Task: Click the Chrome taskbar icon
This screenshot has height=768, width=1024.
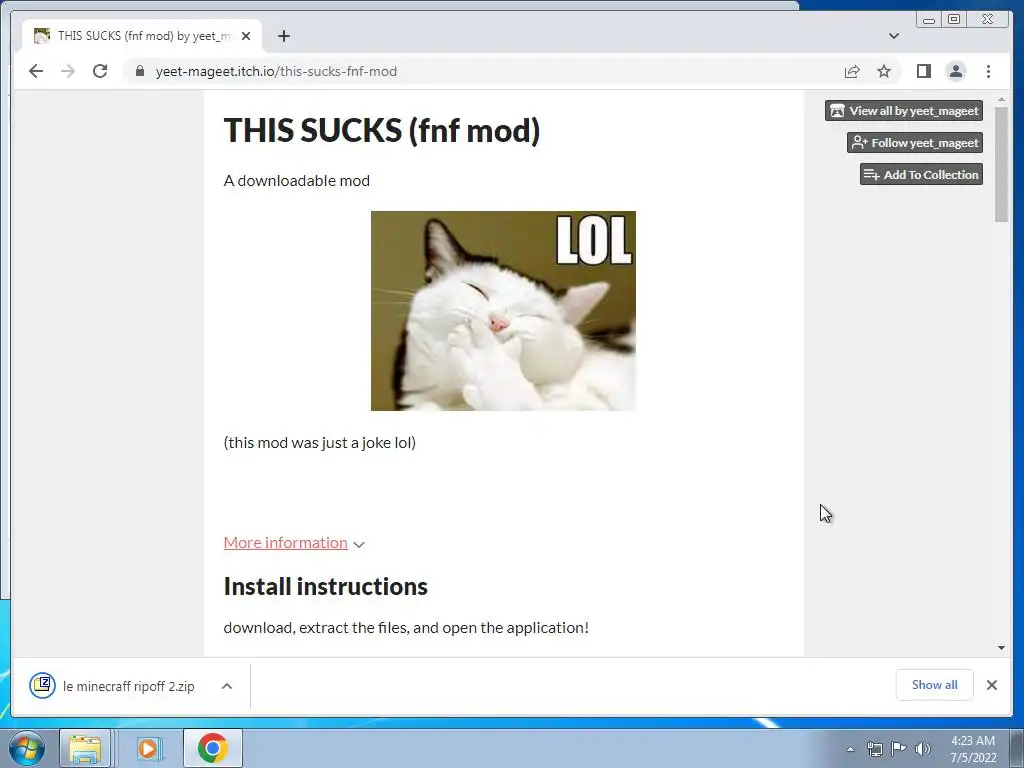Action: [x=213, y=748]
